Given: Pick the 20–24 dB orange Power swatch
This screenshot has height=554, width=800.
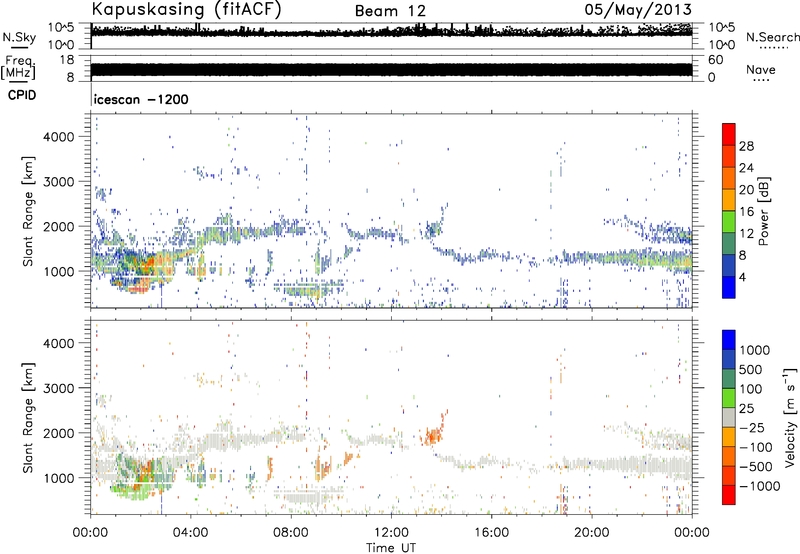Looking at the screenshot, I should [x=729, y=179].
